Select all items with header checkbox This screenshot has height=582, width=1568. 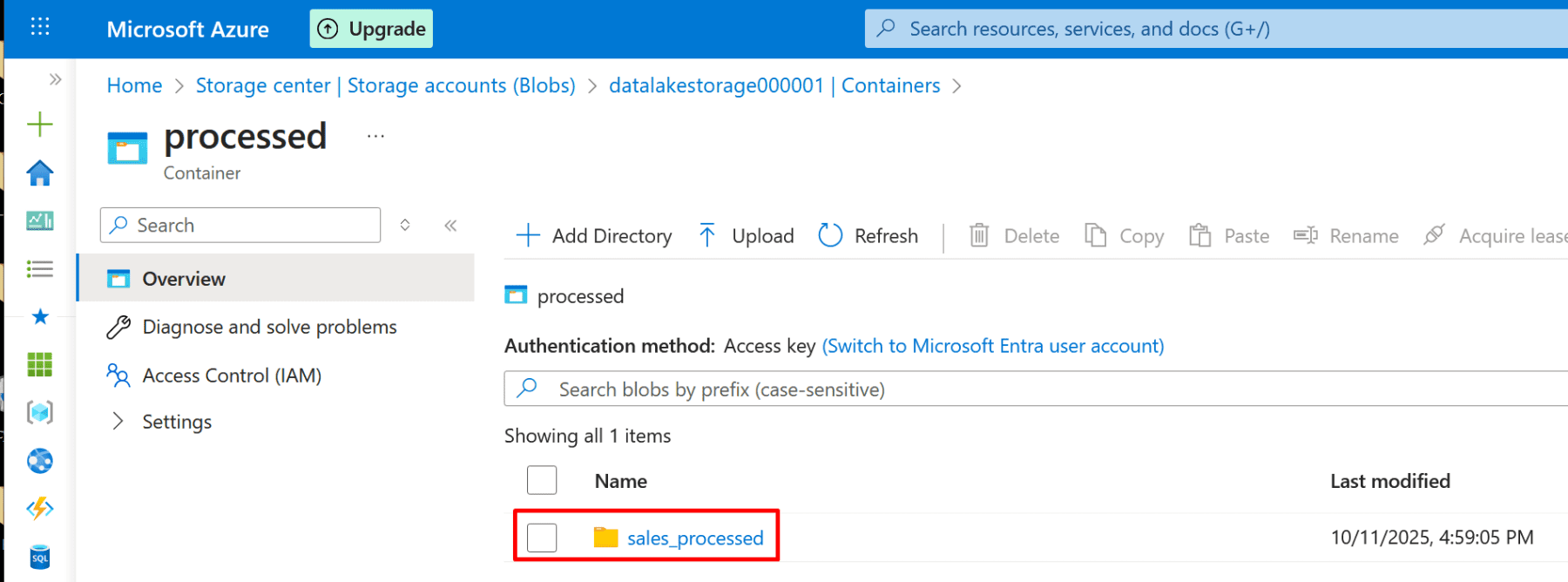(541, 480)
